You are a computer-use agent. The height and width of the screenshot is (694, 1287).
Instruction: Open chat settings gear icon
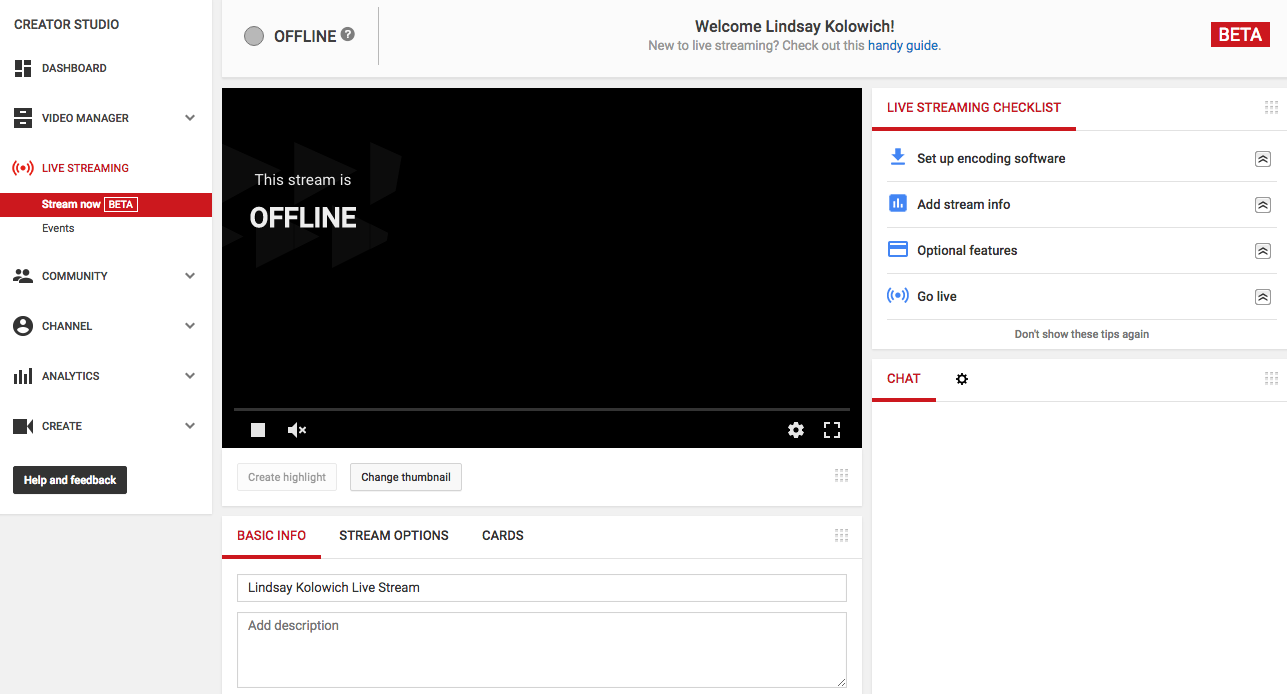(962, 379)
